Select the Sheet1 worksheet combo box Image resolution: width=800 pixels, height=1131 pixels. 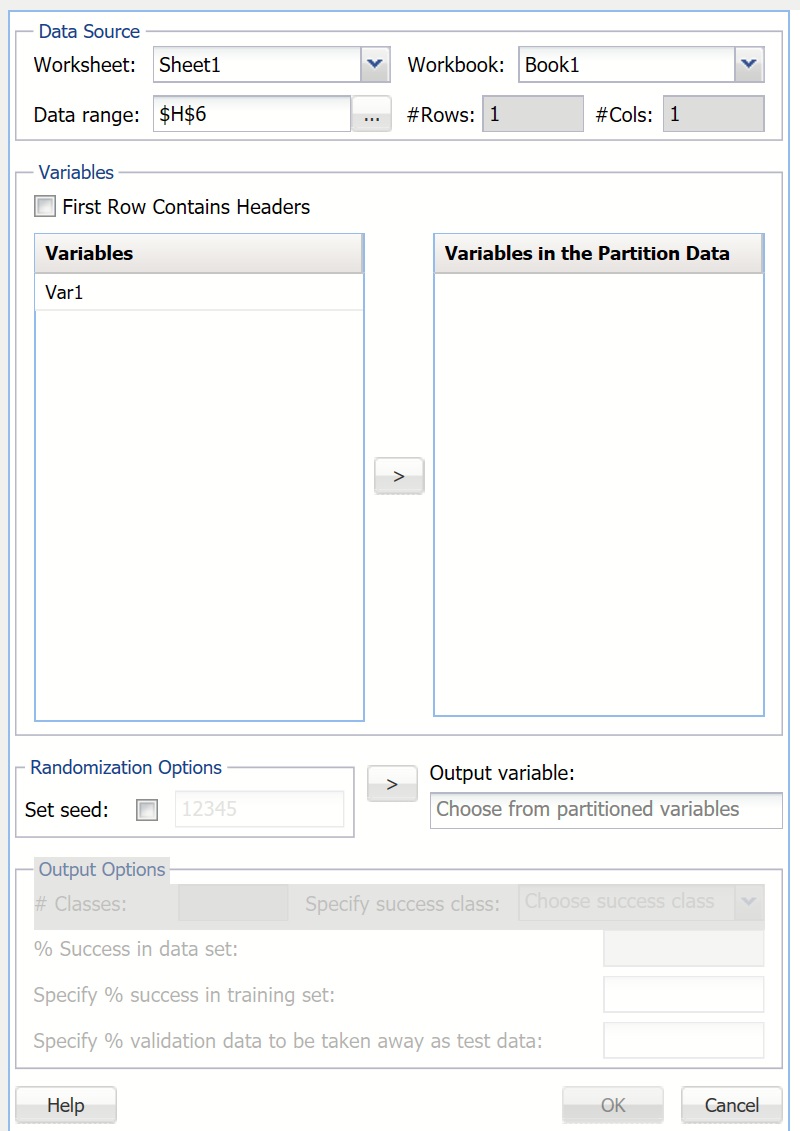coord(250,64)
